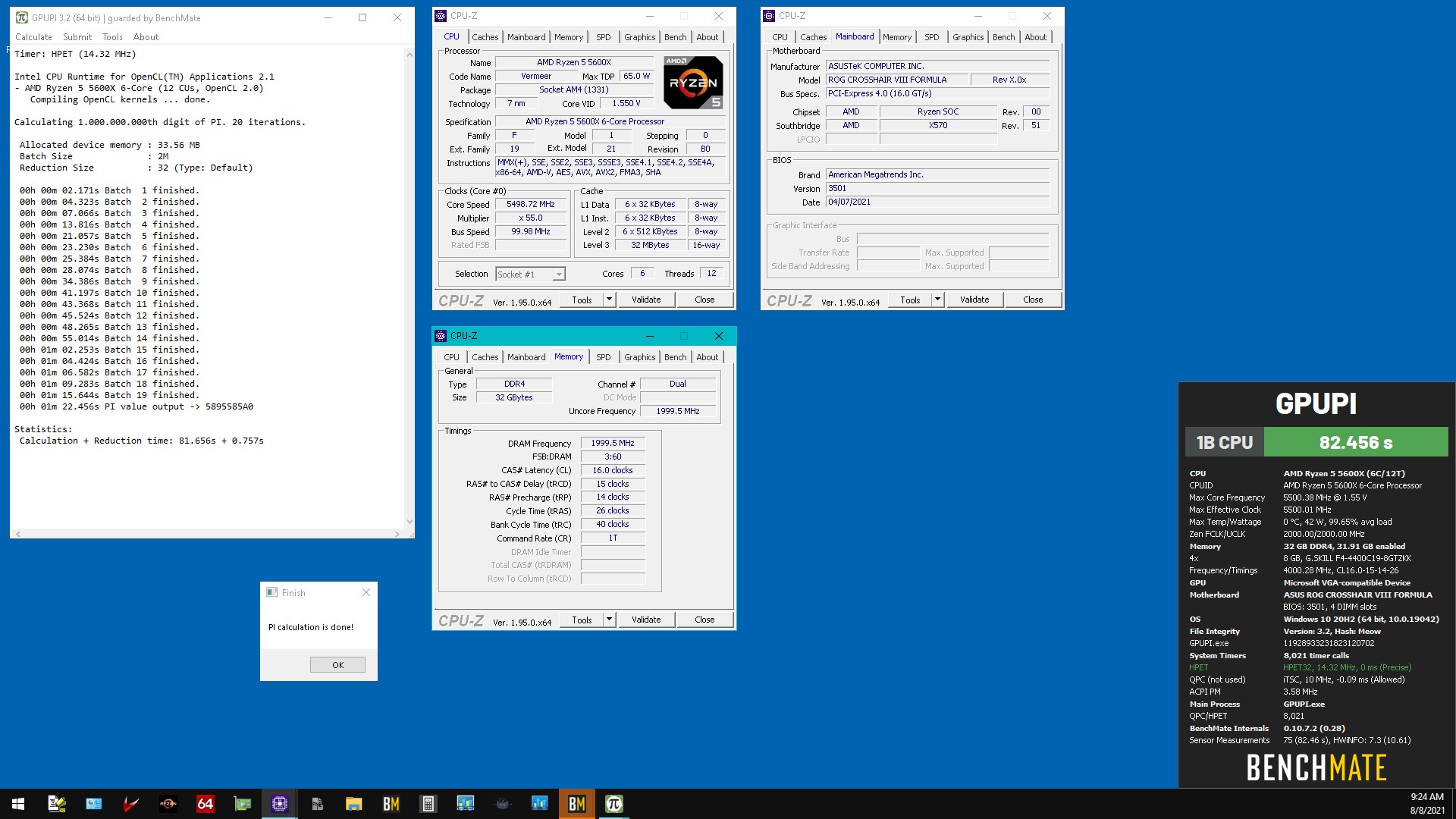Switch to Bench tab in top-left CPU-Z
This screenshot has height=819, width=1456.
click(675, 37)
